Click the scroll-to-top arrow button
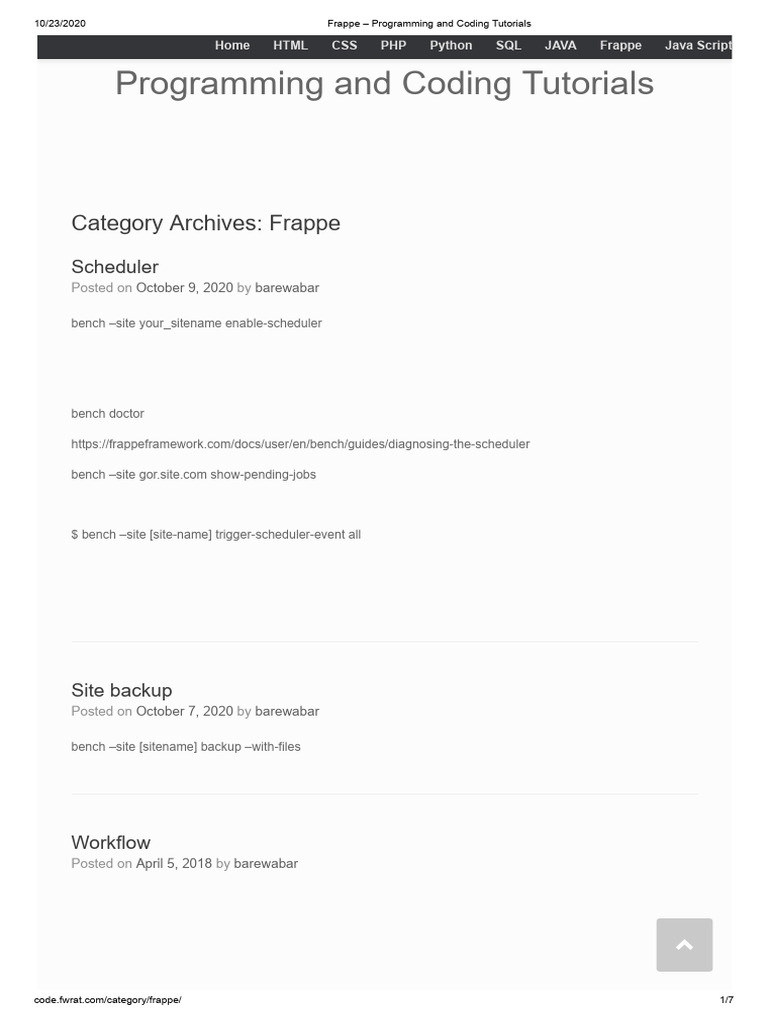The height and width of the screenshot is (1024, 768). pyautogui.click(x=684, y=944)
